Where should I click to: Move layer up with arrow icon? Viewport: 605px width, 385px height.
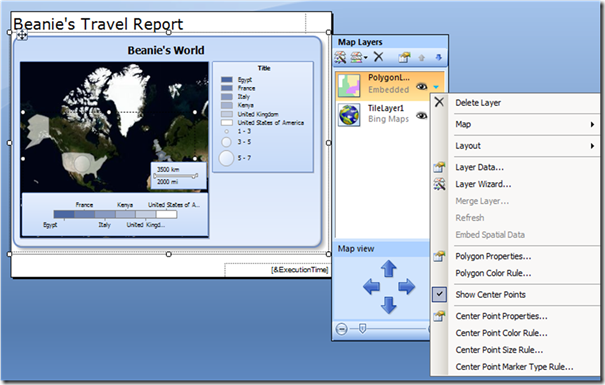[x=421, y=58]
